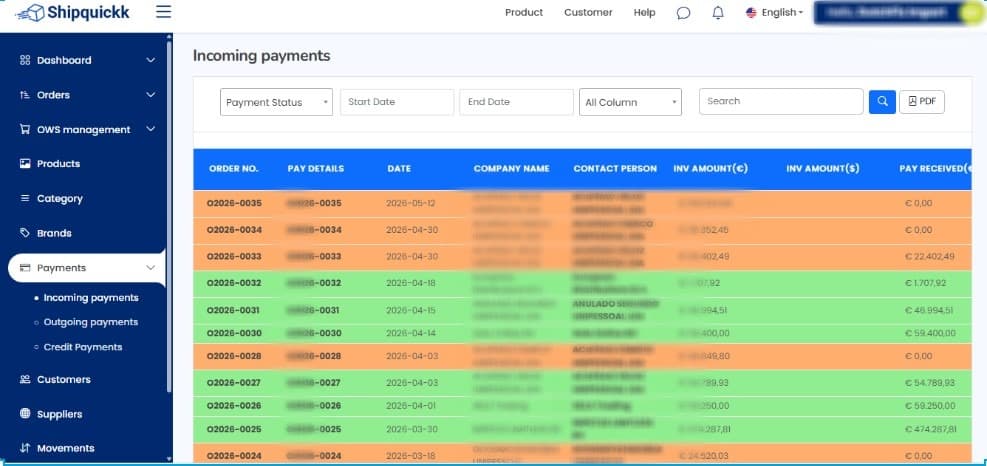Click the OWS management cart icon
Screen dimensions: 987x466
[25, 130]
